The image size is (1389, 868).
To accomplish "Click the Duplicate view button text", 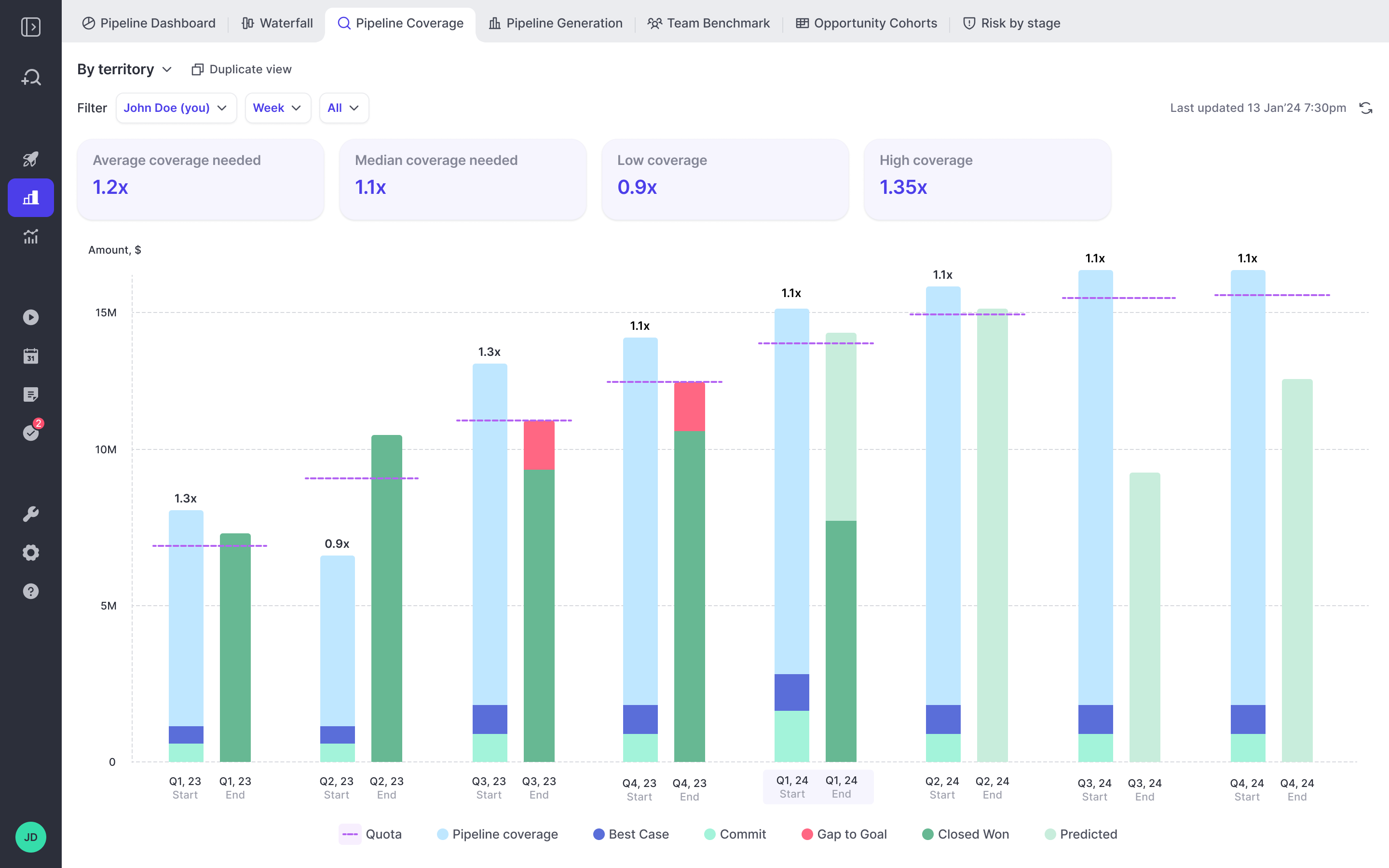I will (250, 69).
